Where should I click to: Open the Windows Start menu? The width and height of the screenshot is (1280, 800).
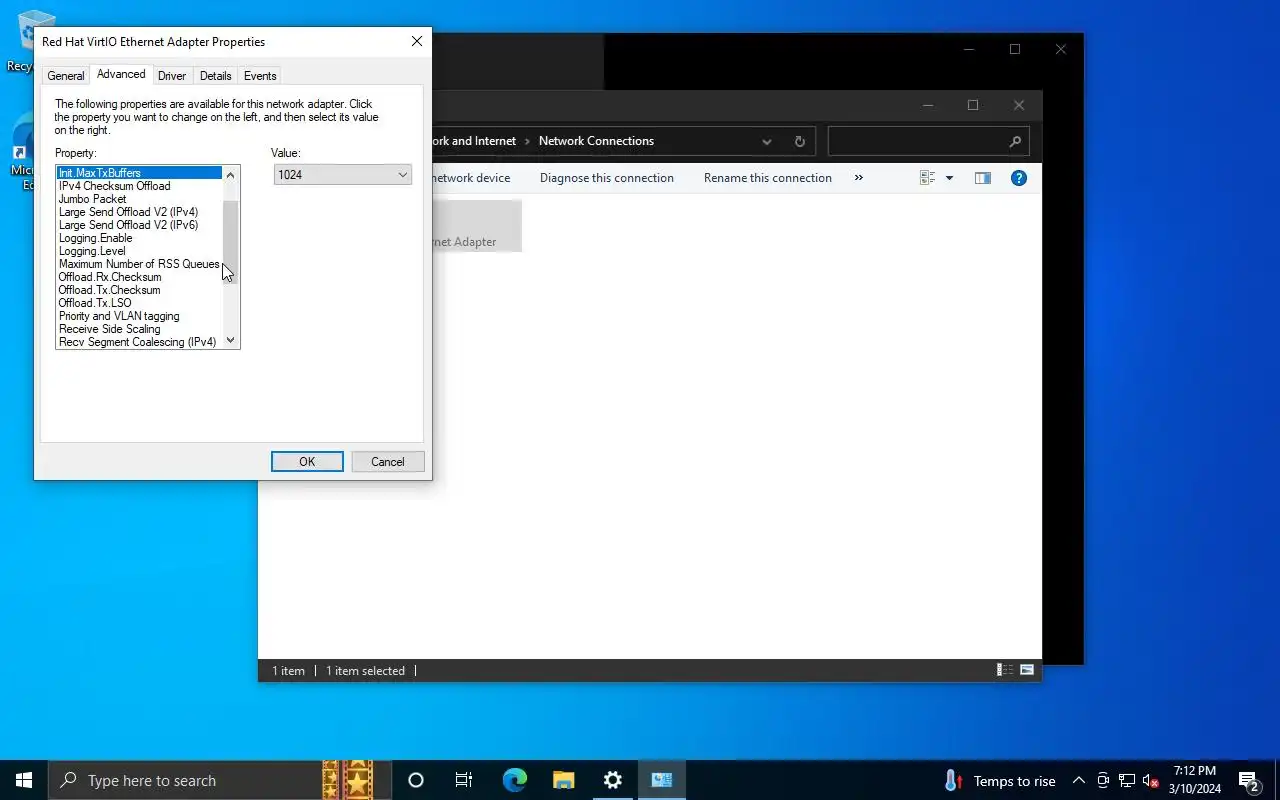(24, 780)
